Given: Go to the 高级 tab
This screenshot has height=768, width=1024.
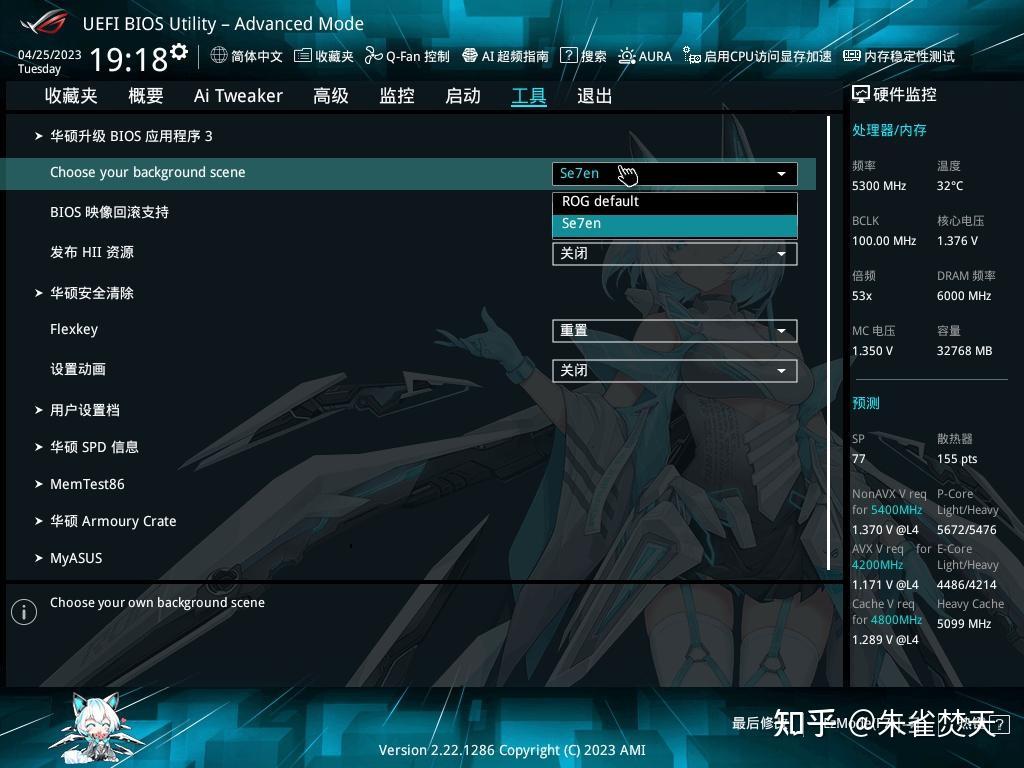Looking at the screenshot, I should coord(330,96).
